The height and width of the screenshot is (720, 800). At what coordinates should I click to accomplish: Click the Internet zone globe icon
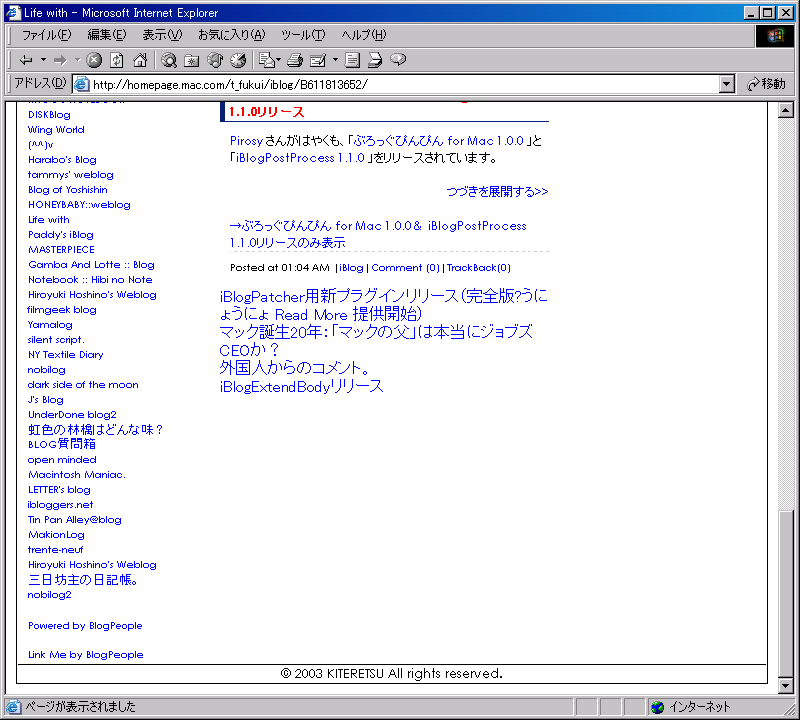(658, 707)
